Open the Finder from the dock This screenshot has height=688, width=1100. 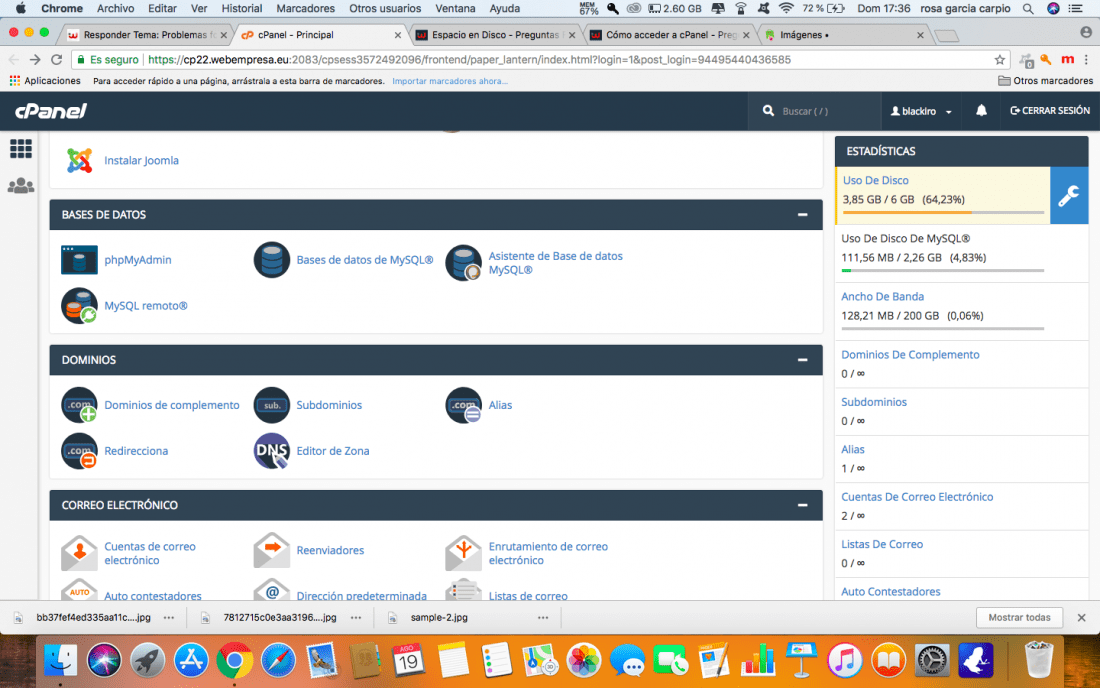click(60, 660)
